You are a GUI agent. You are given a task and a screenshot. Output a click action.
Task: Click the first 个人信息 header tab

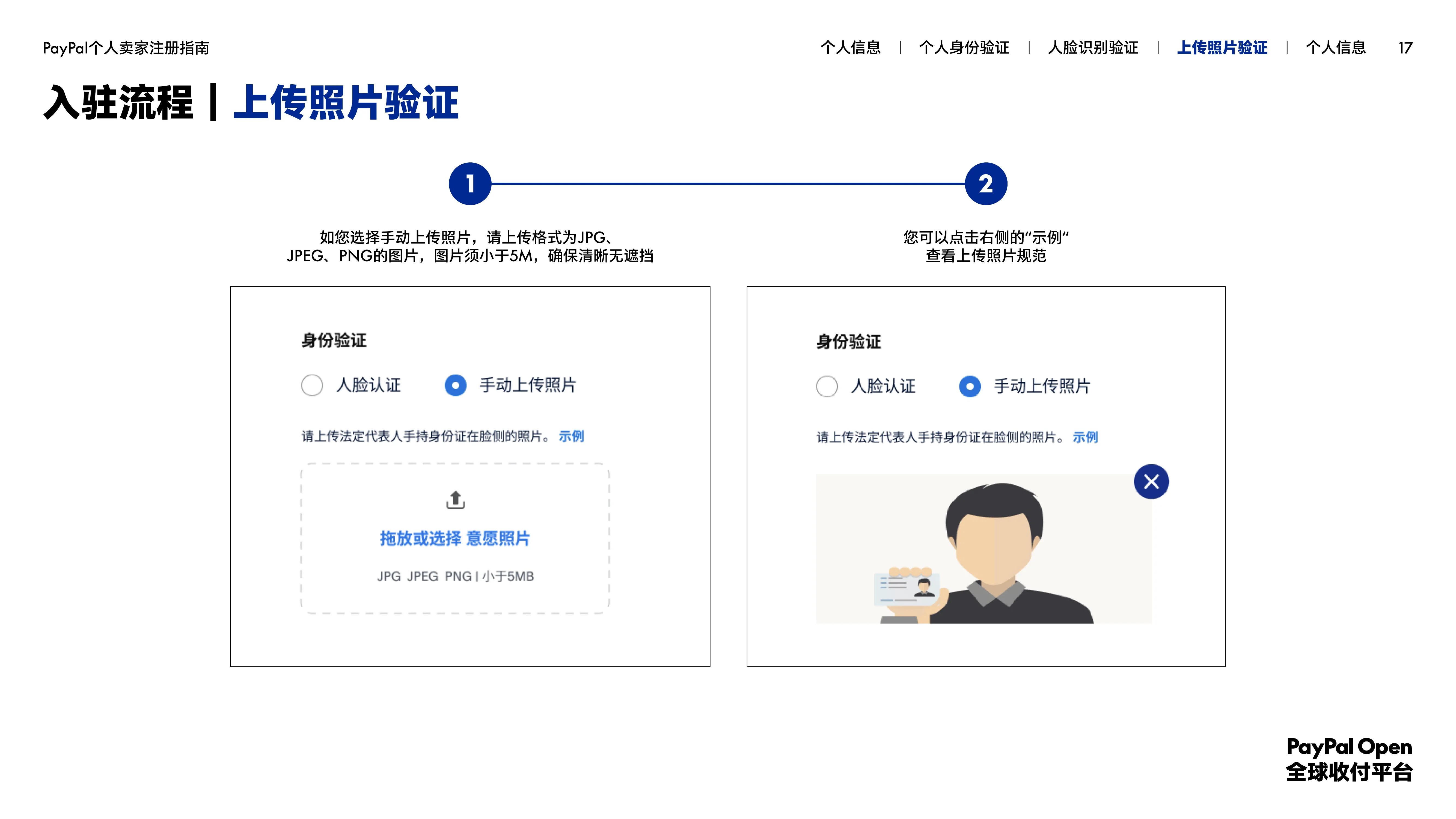pos(850,48)
